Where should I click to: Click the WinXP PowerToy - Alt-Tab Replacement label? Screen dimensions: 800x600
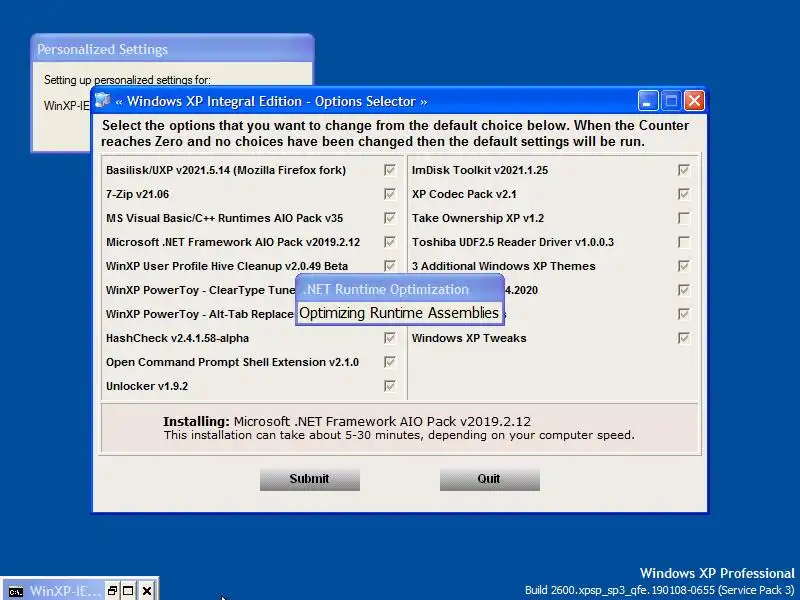pyautogui.click(x=200, y=314)
